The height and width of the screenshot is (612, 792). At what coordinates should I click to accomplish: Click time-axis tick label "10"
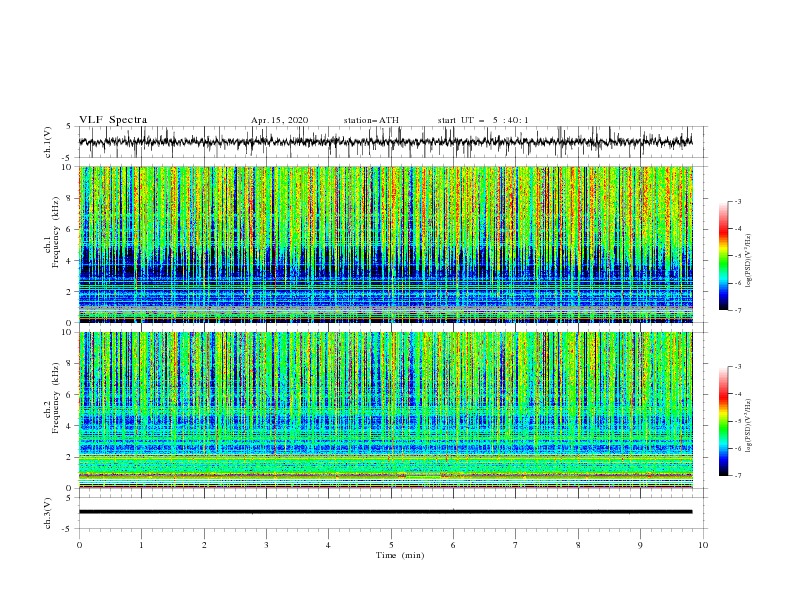coord(703,545)
